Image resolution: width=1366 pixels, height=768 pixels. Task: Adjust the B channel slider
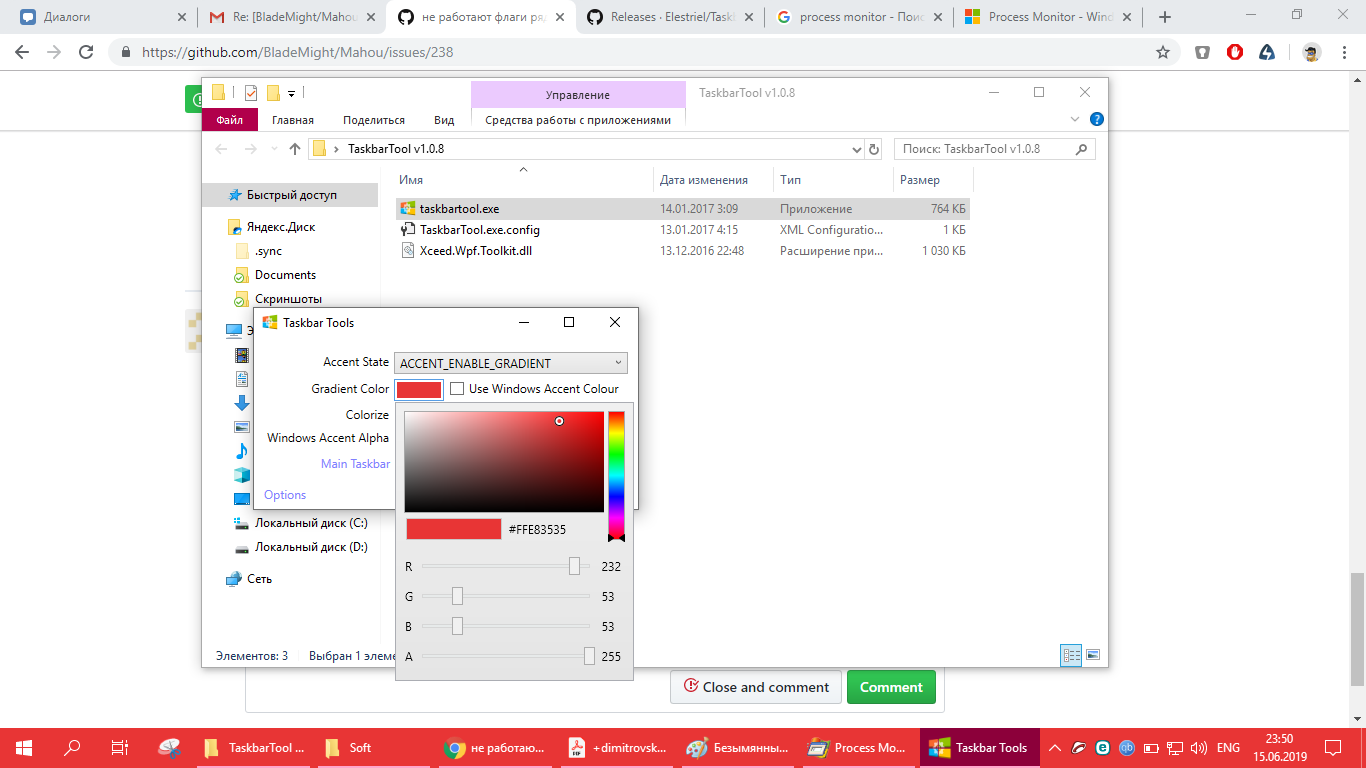tap(505, 626)
